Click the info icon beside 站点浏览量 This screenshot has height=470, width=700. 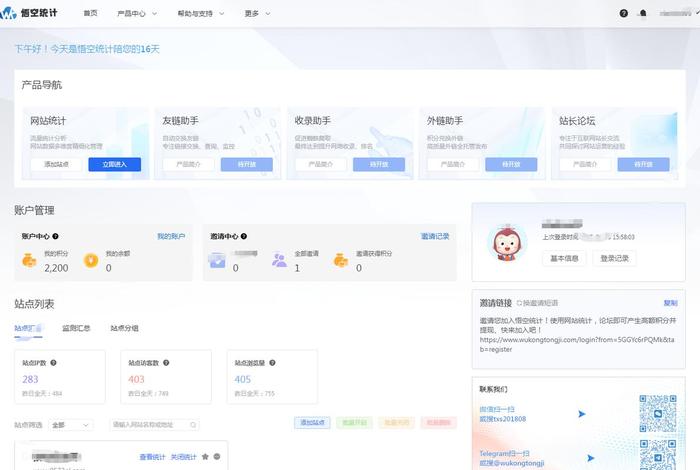tap(272, 363)
